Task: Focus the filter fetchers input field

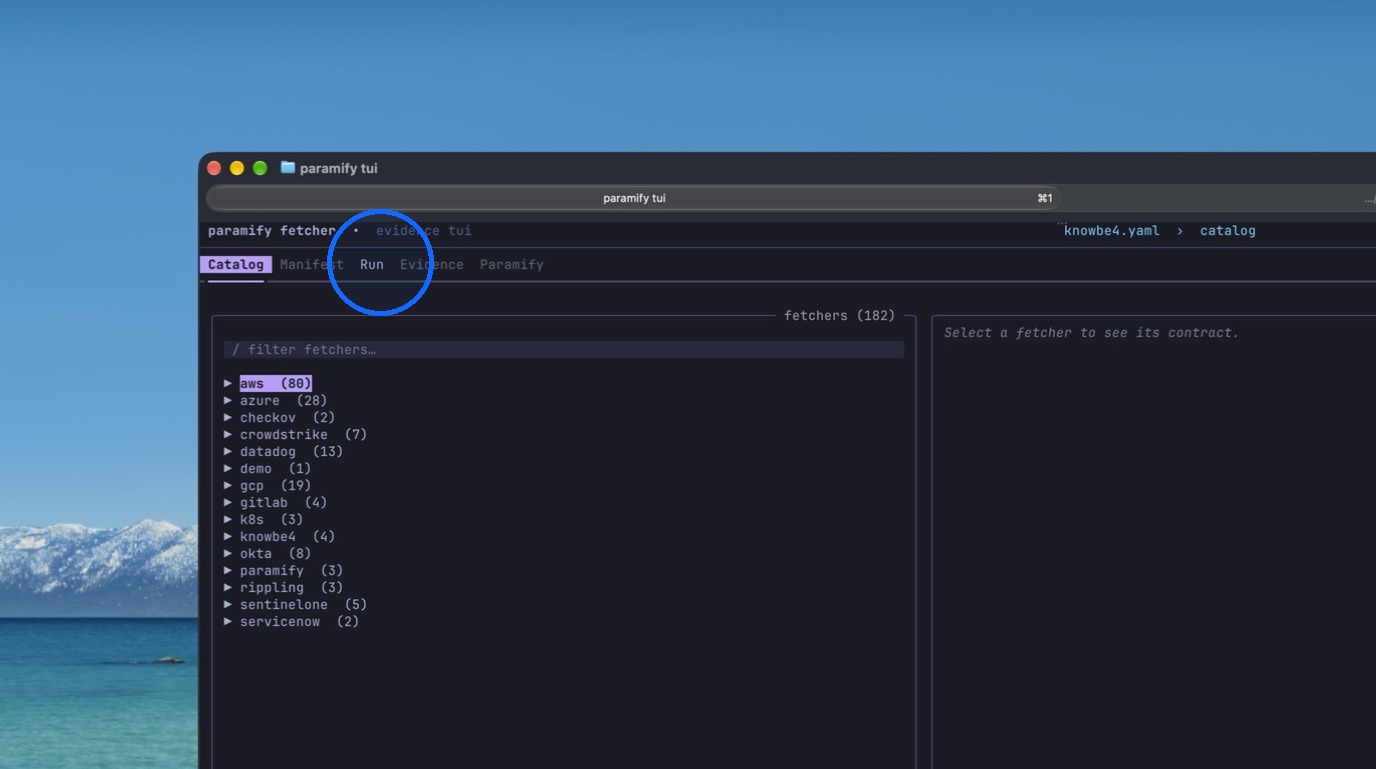Action: tap(564, 350)
